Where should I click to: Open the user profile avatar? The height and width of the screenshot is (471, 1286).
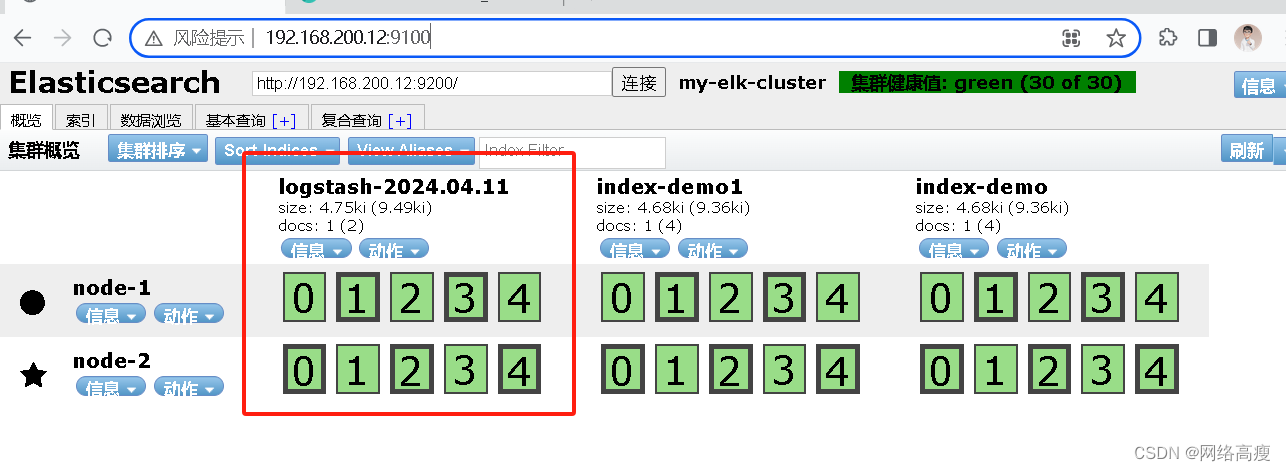pos(1248,39)
